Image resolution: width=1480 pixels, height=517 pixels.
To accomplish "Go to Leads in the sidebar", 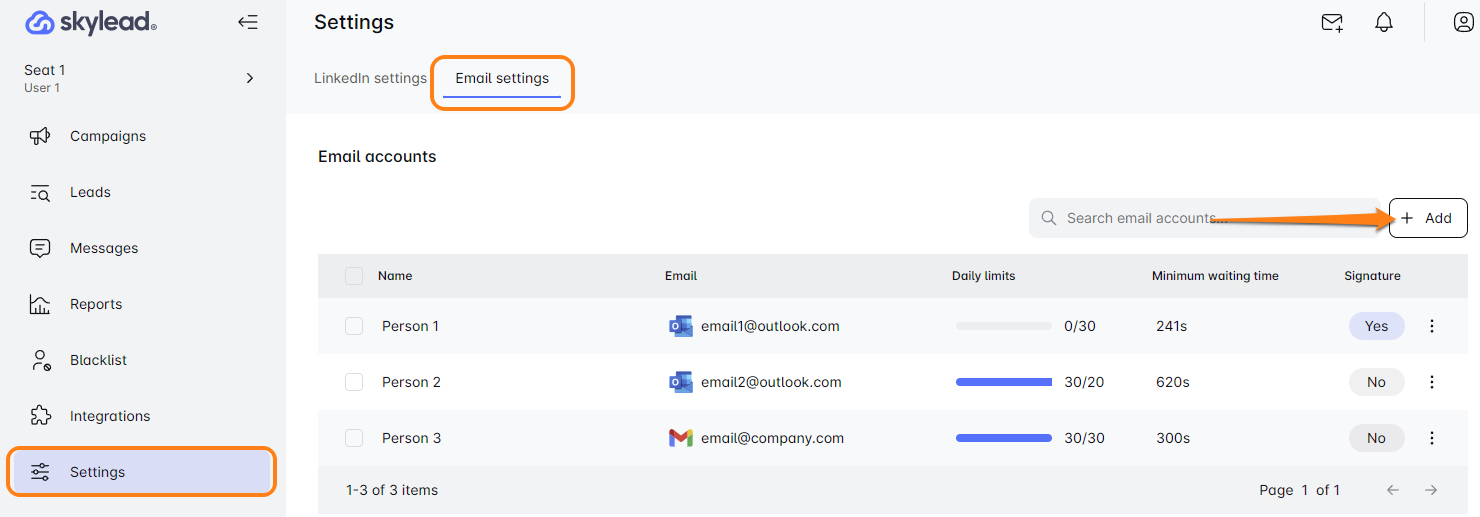I will point(90,192).
